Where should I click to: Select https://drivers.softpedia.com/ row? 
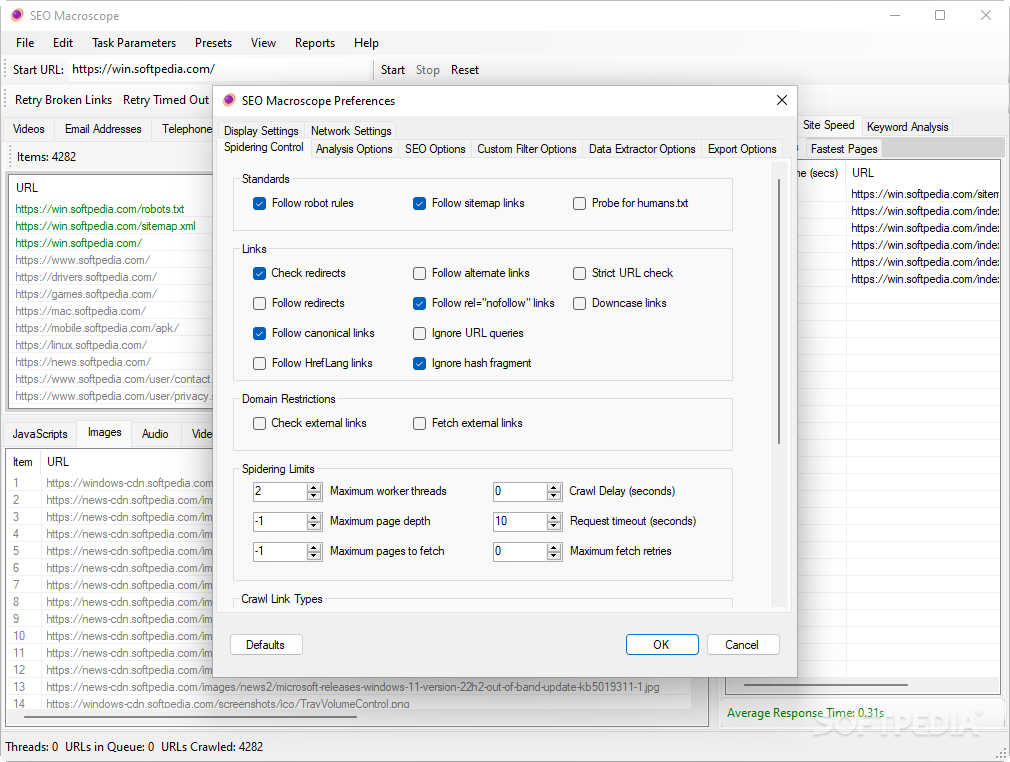(x=86, y=277)
